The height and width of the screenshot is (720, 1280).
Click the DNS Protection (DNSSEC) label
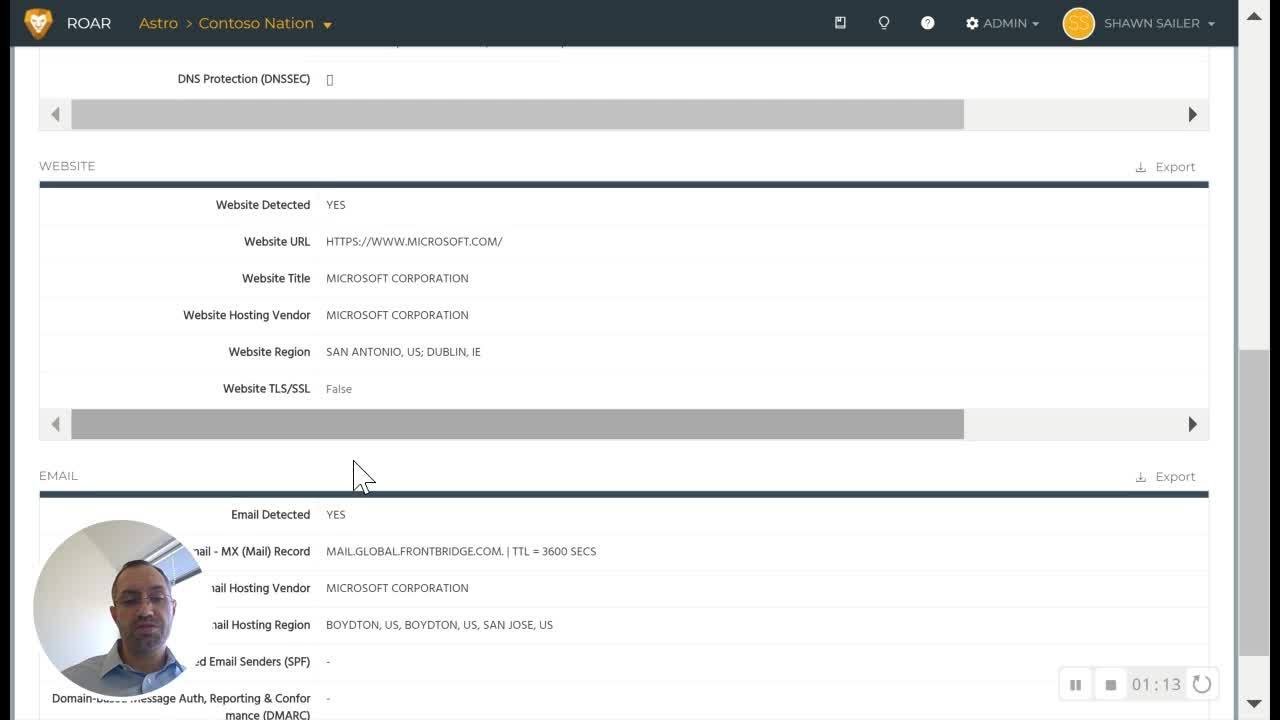[x=244, y=79]
